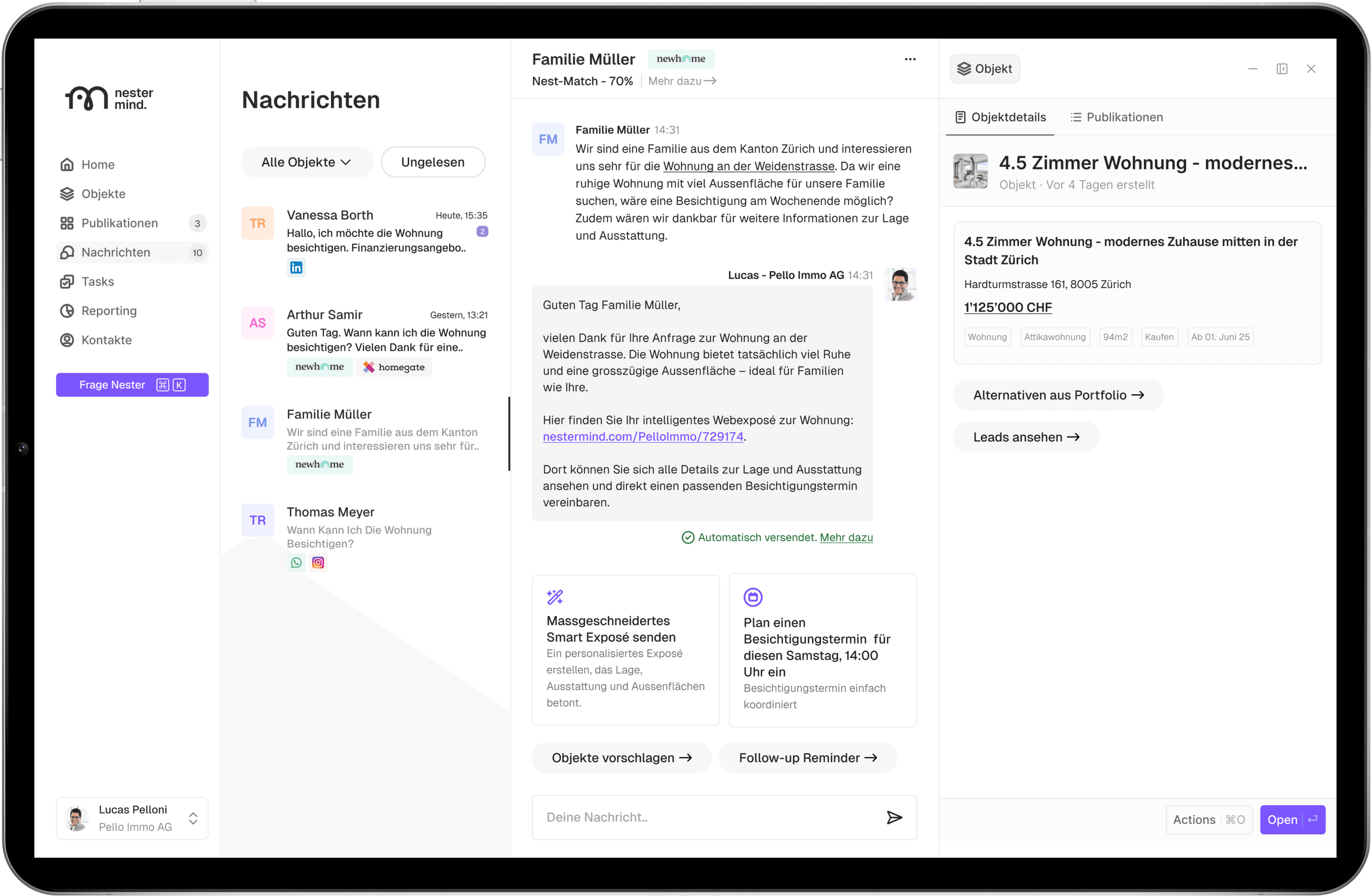Expand the Lucas Pelloni account menu
Screen dimensions: 1371x896
(x=192, y=818)
